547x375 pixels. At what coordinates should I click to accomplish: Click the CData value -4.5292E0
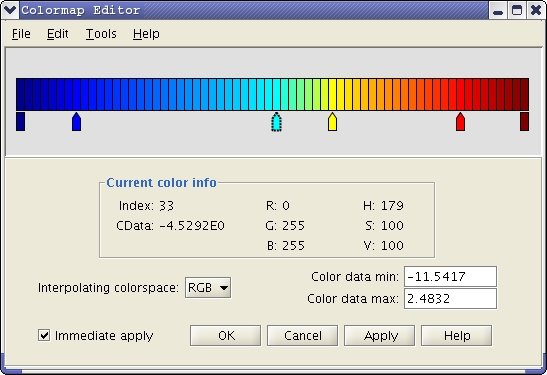[192, 226]
